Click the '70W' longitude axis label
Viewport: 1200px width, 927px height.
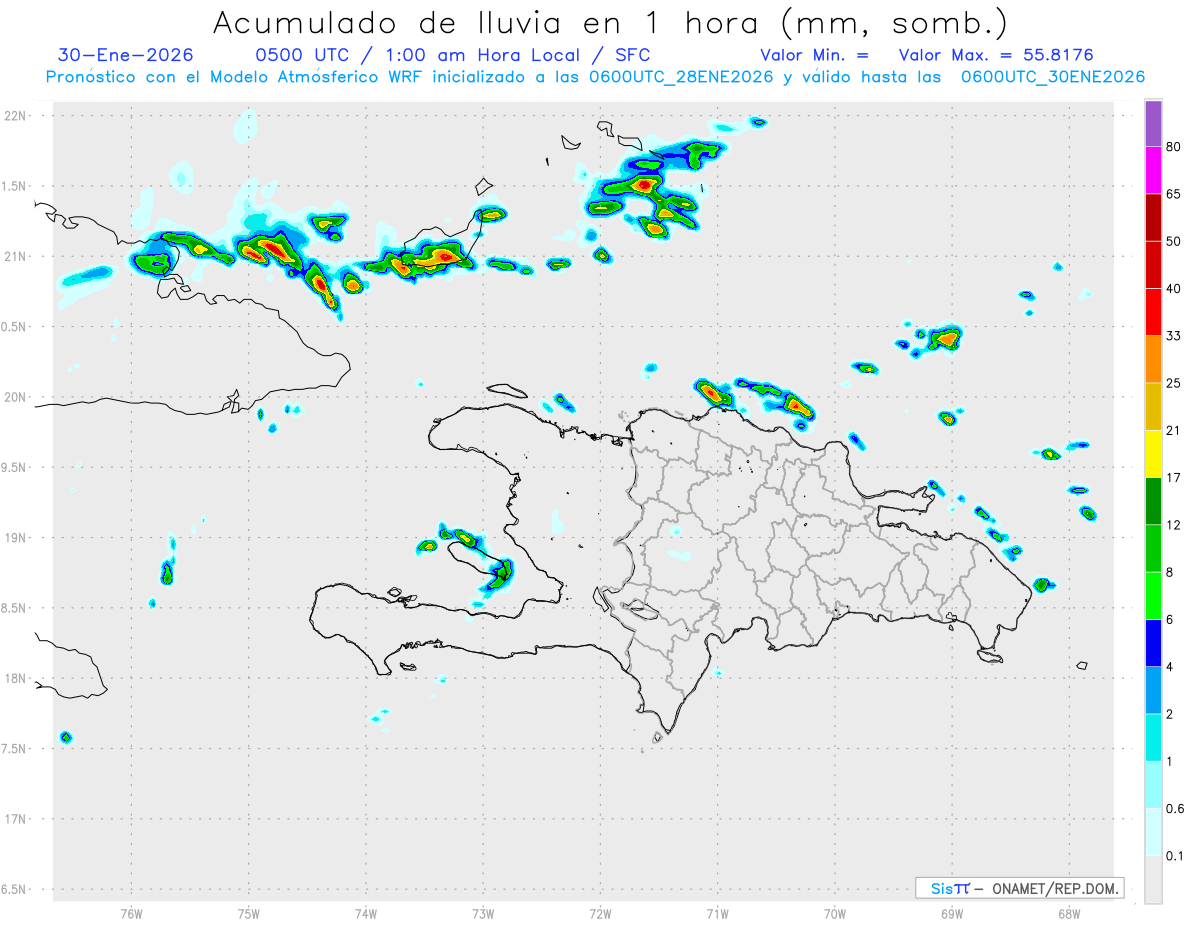[x=835, y=913]
